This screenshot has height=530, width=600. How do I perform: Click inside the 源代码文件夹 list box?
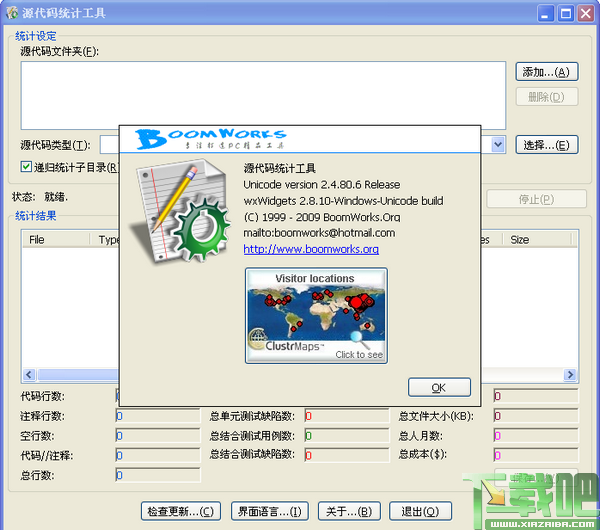pyautogui.click(x=263, y=95)
